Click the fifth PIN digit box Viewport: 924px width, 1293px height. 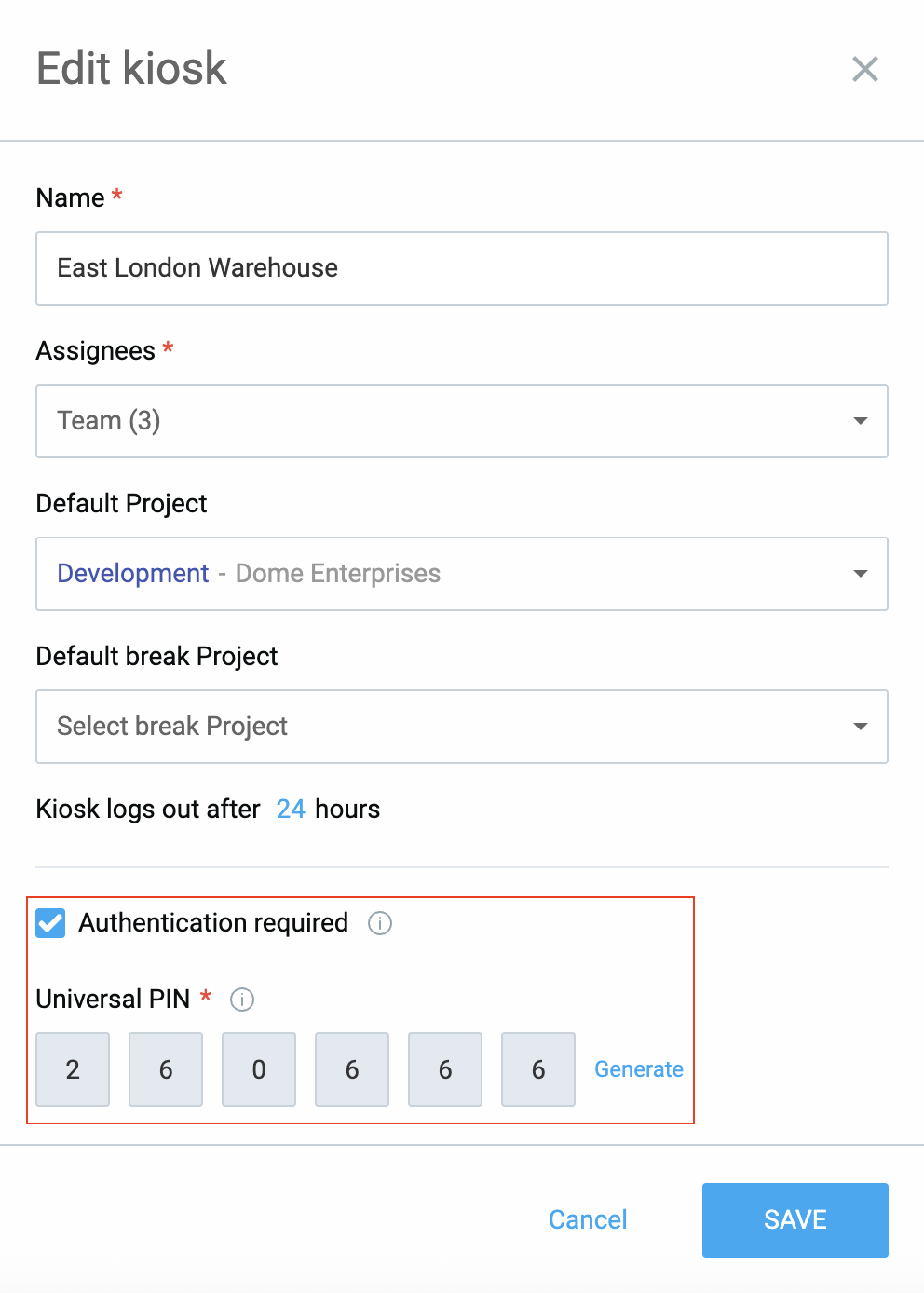tap(445, 1069)
